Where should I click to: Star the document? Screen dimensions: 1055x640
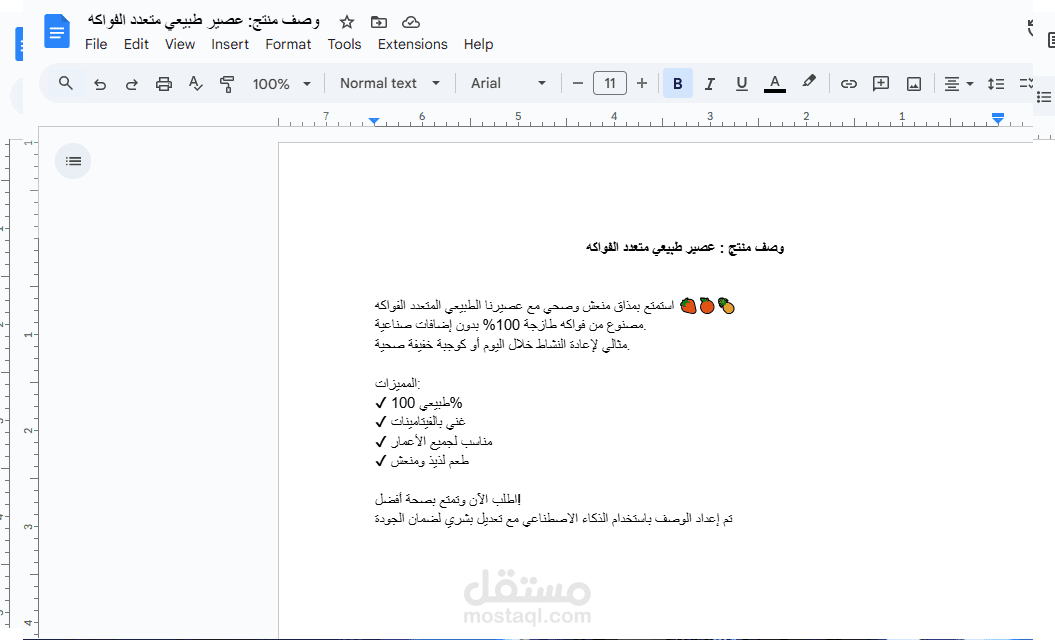(347, 22)
